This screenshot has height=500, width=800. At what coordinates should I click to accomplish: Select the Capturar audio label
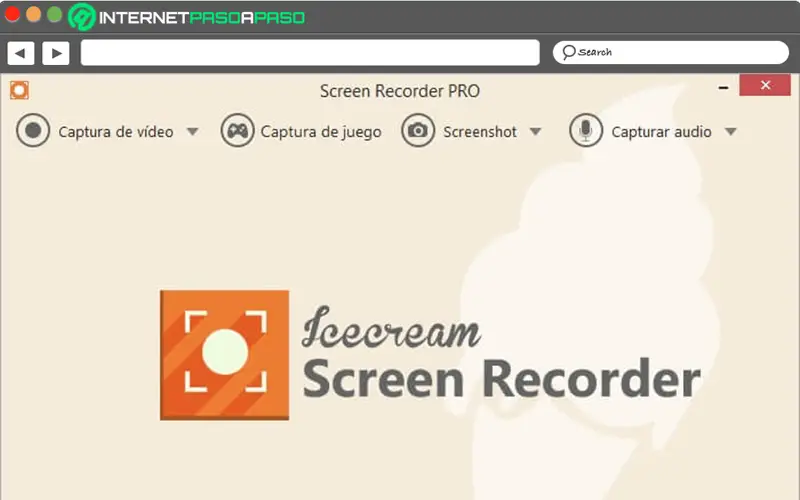click(661, 132)
